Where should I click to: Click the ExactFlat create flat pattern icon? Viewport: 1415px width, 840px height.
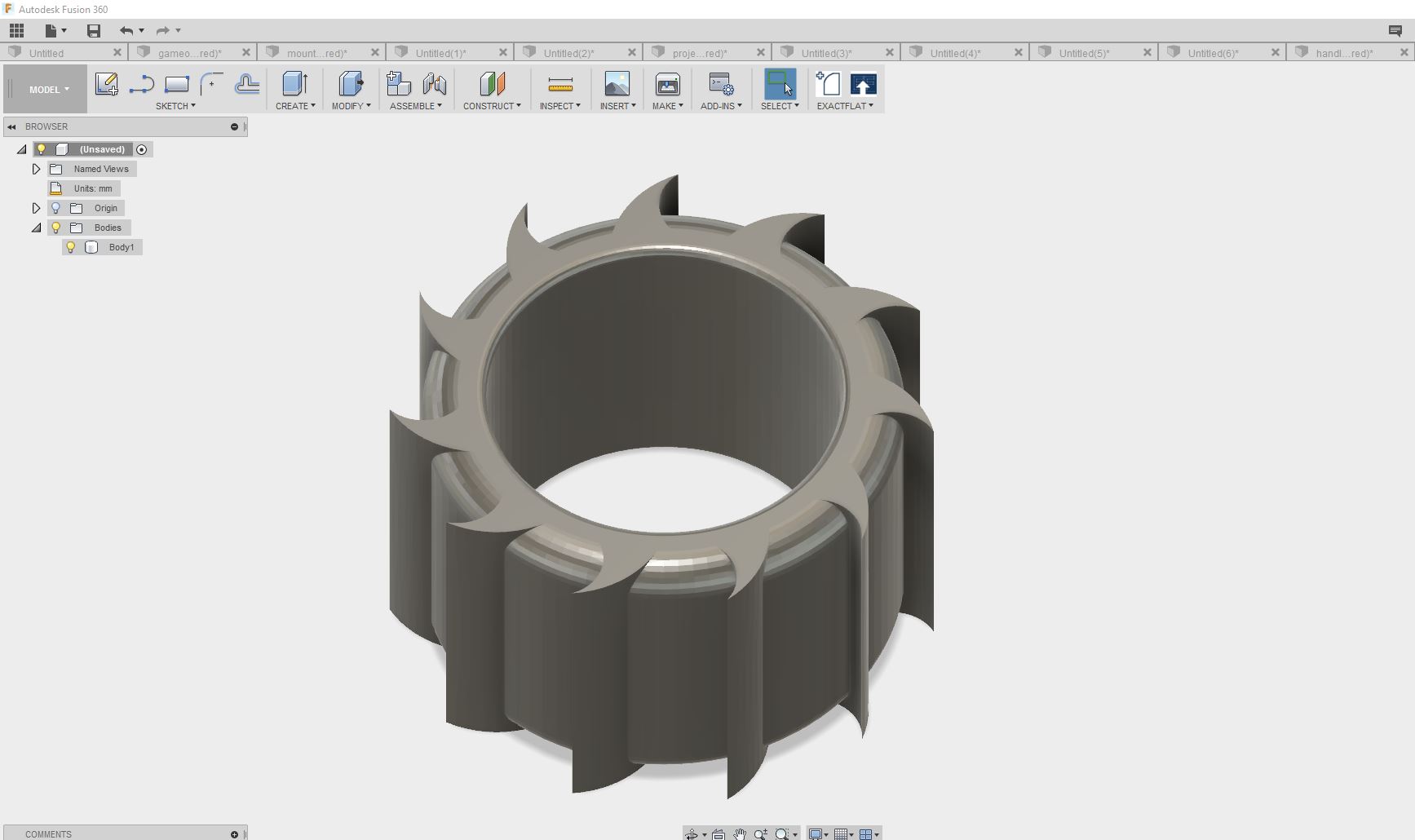(828, 84)
